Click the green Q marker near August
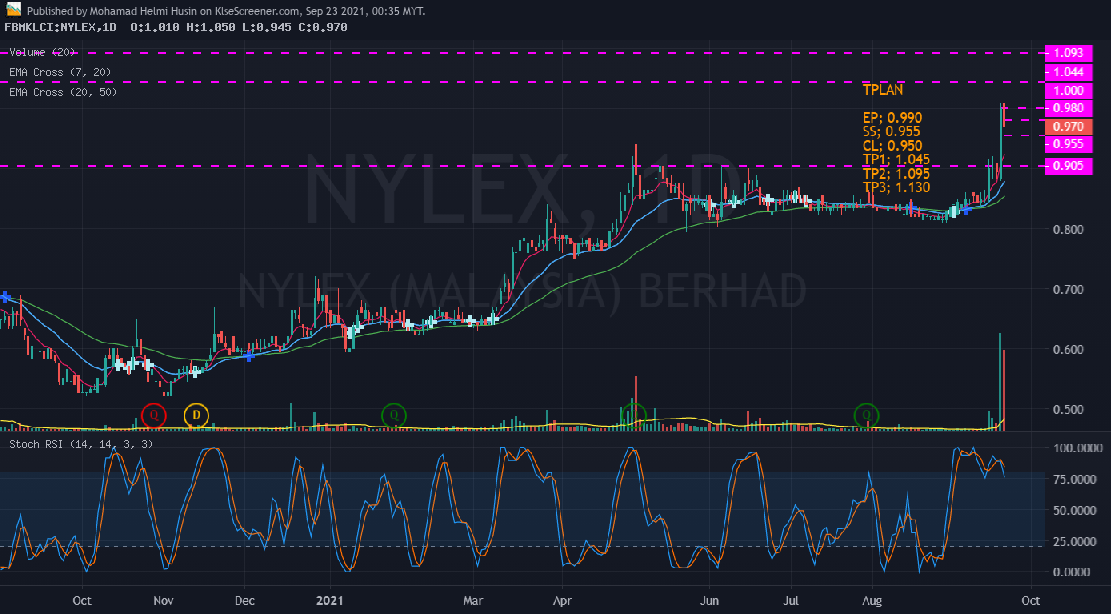Viewport: 1111px width, 614px height. pos(866,414)
